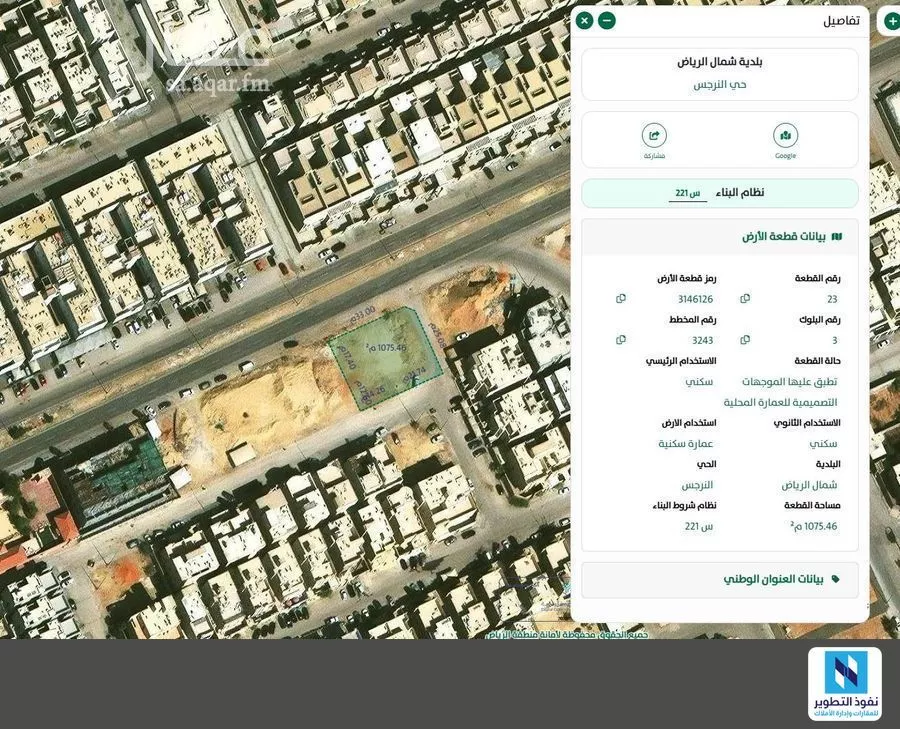Image resolution: width=900 pixels, height=729 pixels.
Task: Click the نفوذ التطوير company logo
Action: point(845,685)
